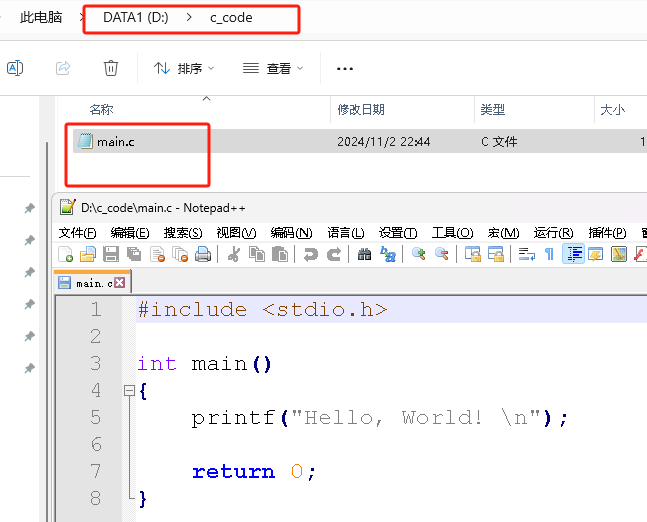Open the 运行(R) menu
This screenshot has width=647, height=522.
[x=553, y=233]
